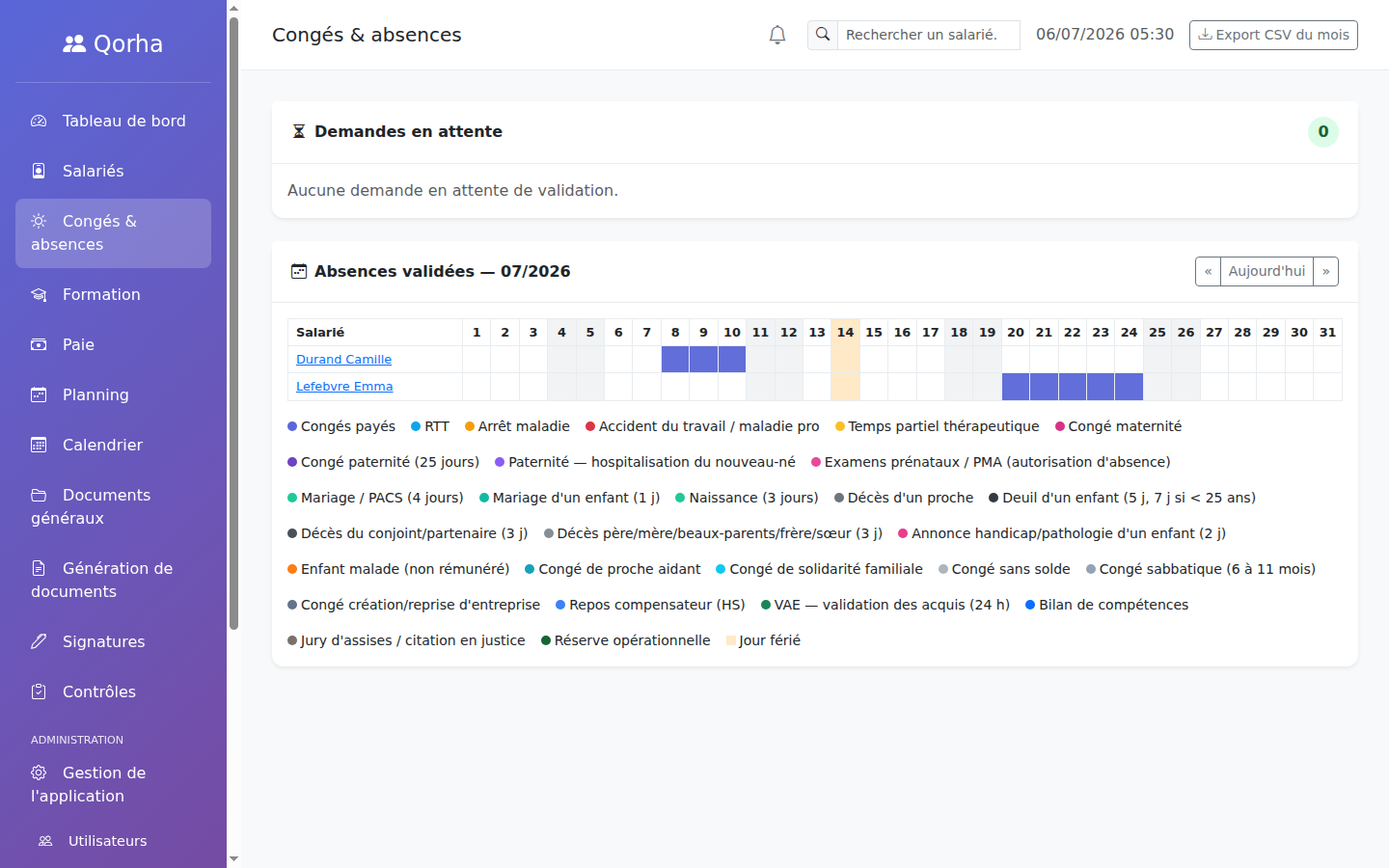The height and width of the screenshot is (868, 1389).
Task: Open the Calendrier page
Action: tap(113, 445)
